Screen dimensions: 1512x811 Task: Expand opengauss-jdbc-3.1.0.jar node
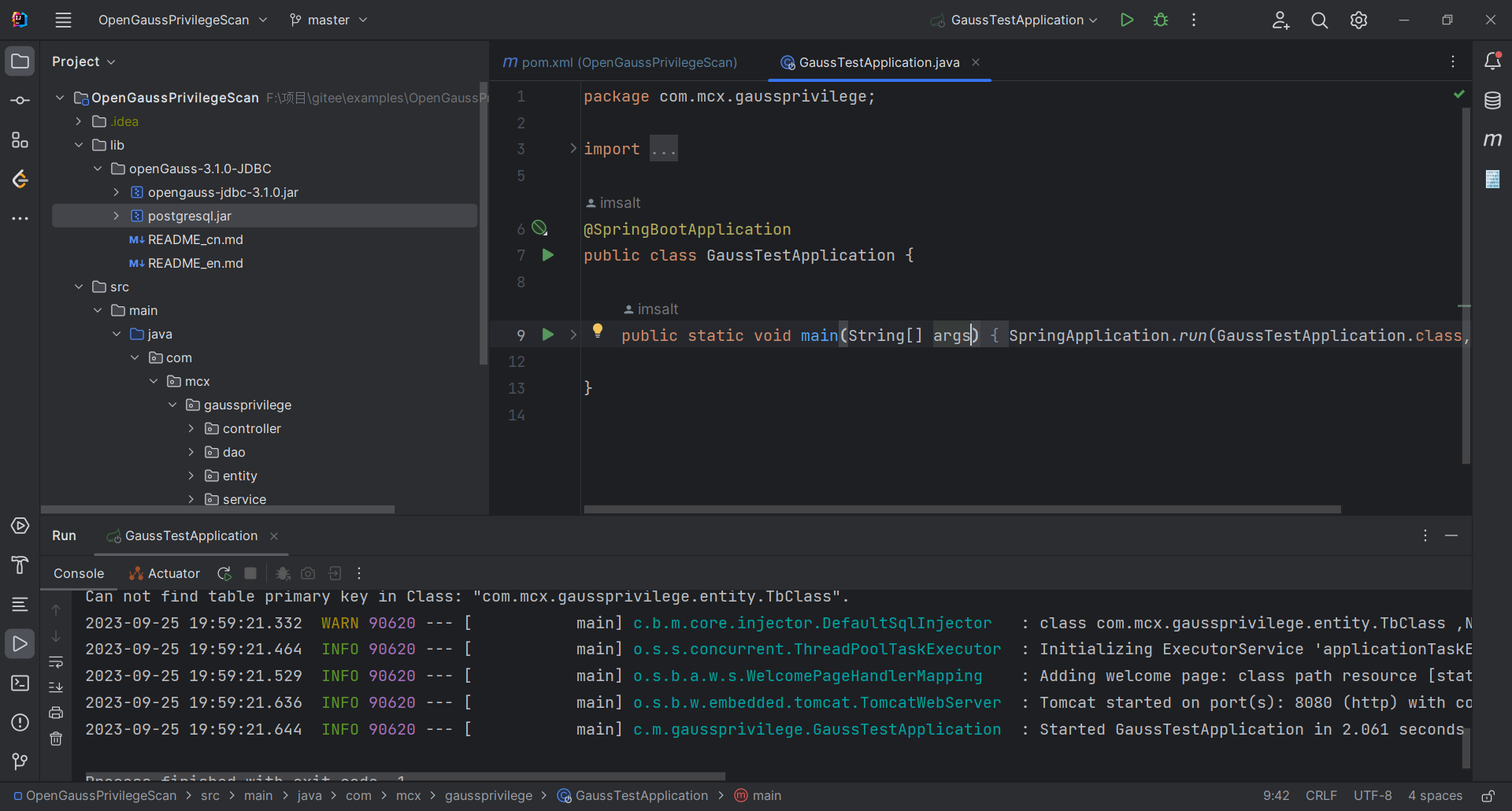[x=117, y=192]
